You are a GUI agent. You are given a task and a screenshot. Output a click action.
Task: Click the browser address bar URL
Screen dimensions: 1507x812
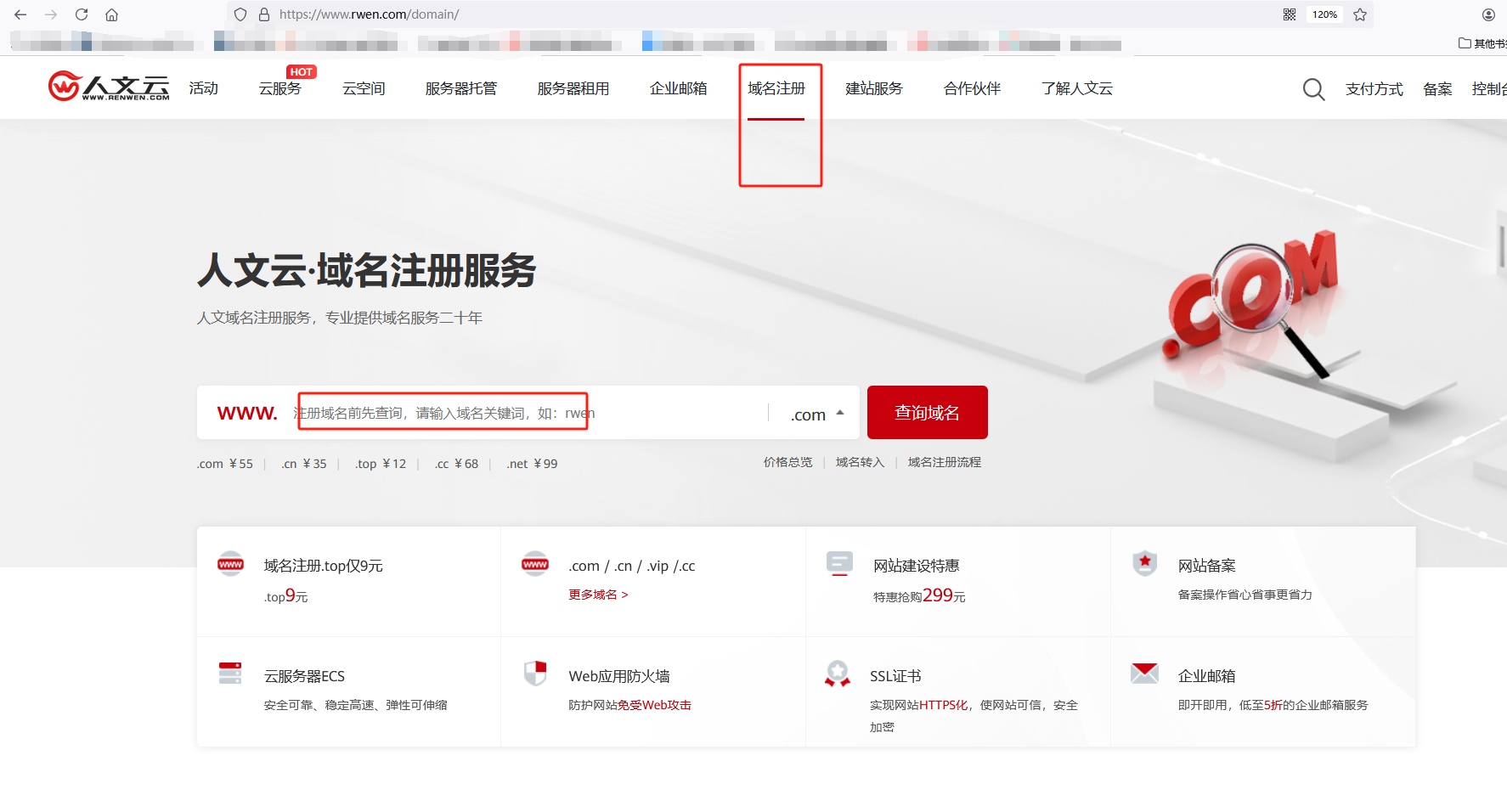tap(369, 14)
